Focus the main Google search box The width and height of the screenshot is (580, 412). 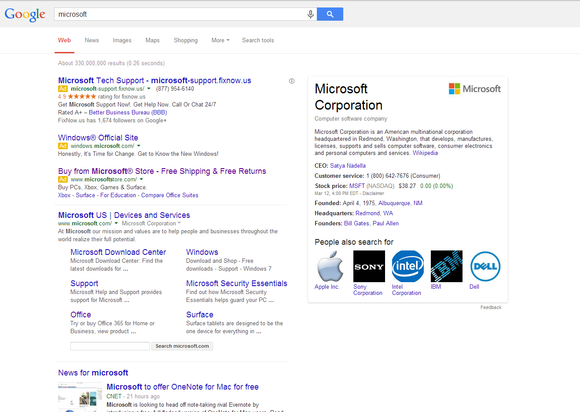click(x=181, y=14)
